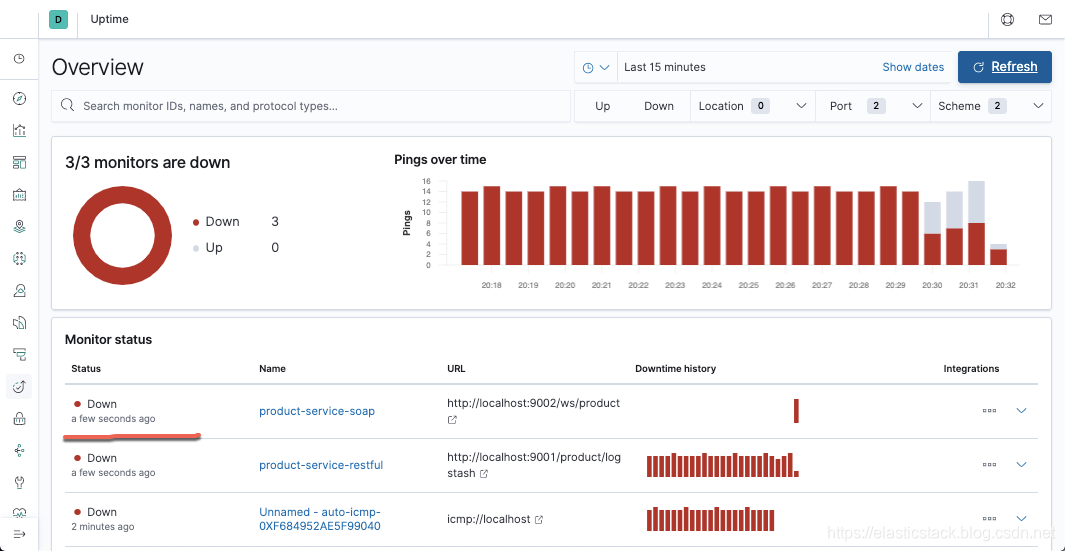Expand product-service-restful row details
Viewport: 1065px width, 551px height.
point(1021,464)
